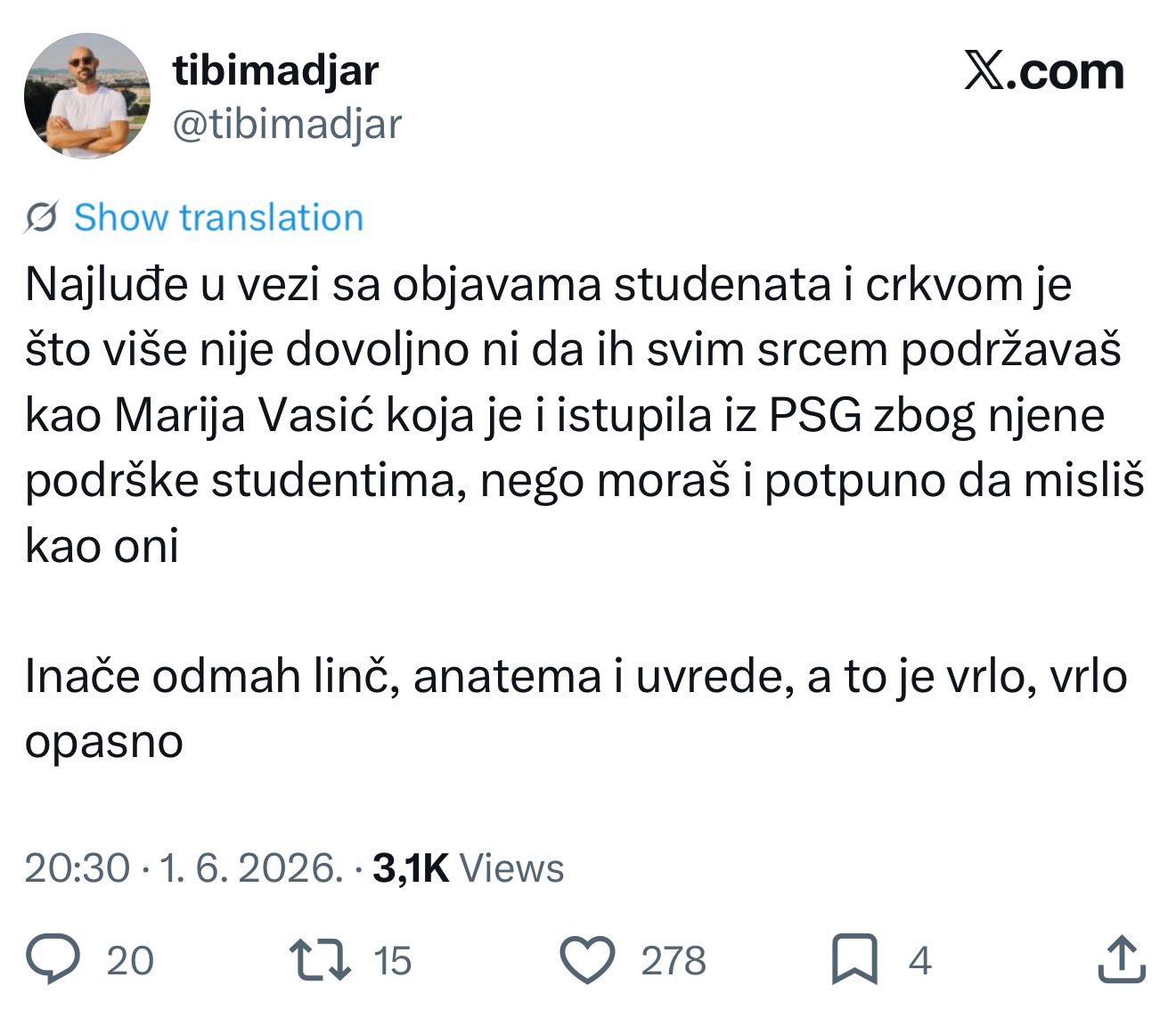The height and width of the screenshot is (1010, 1176).
Task: Click the 4 bookmarks count
Action: tap(919, 961)
